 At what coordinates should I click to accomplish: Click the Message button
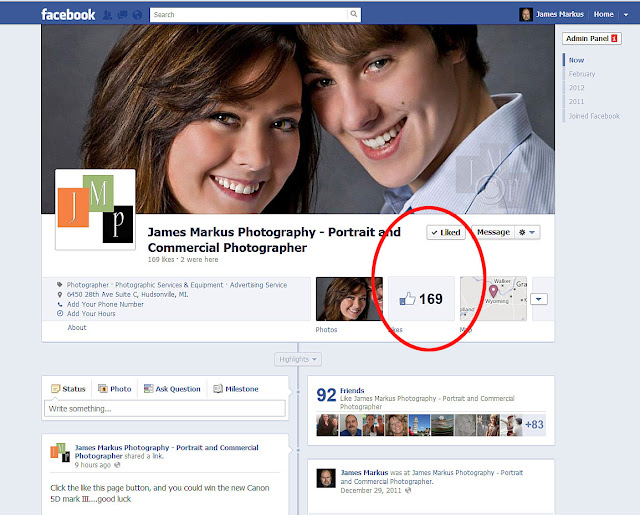[x=493, y=232]
